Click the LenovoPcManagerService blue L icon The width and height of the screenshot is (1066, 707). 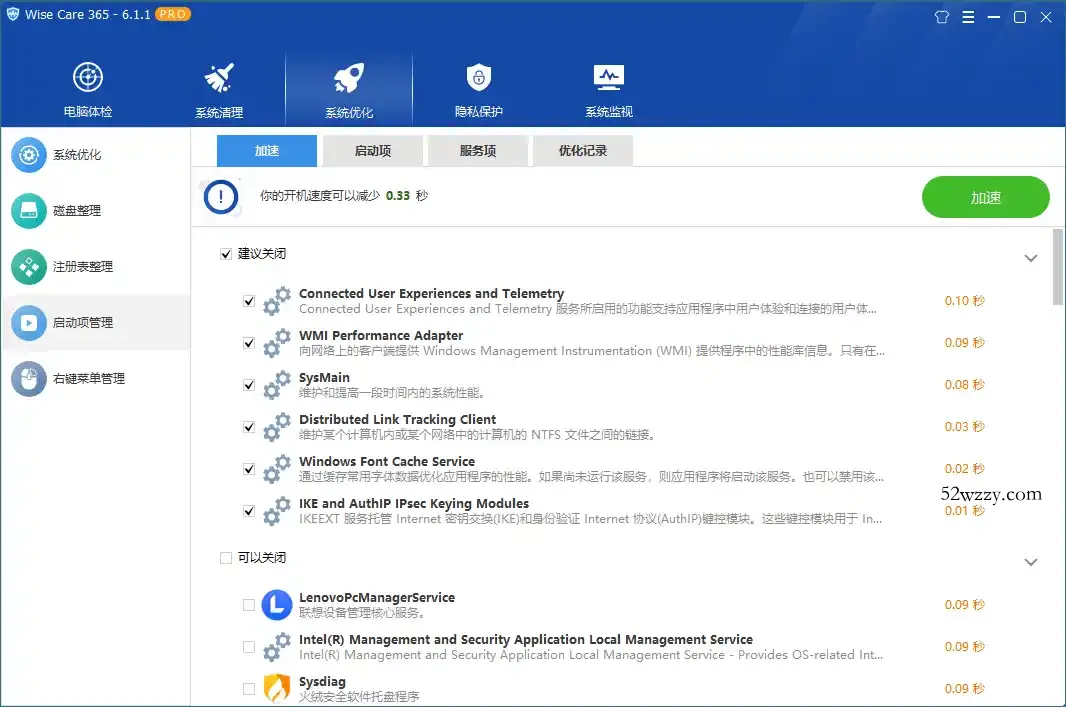[277, 604]
